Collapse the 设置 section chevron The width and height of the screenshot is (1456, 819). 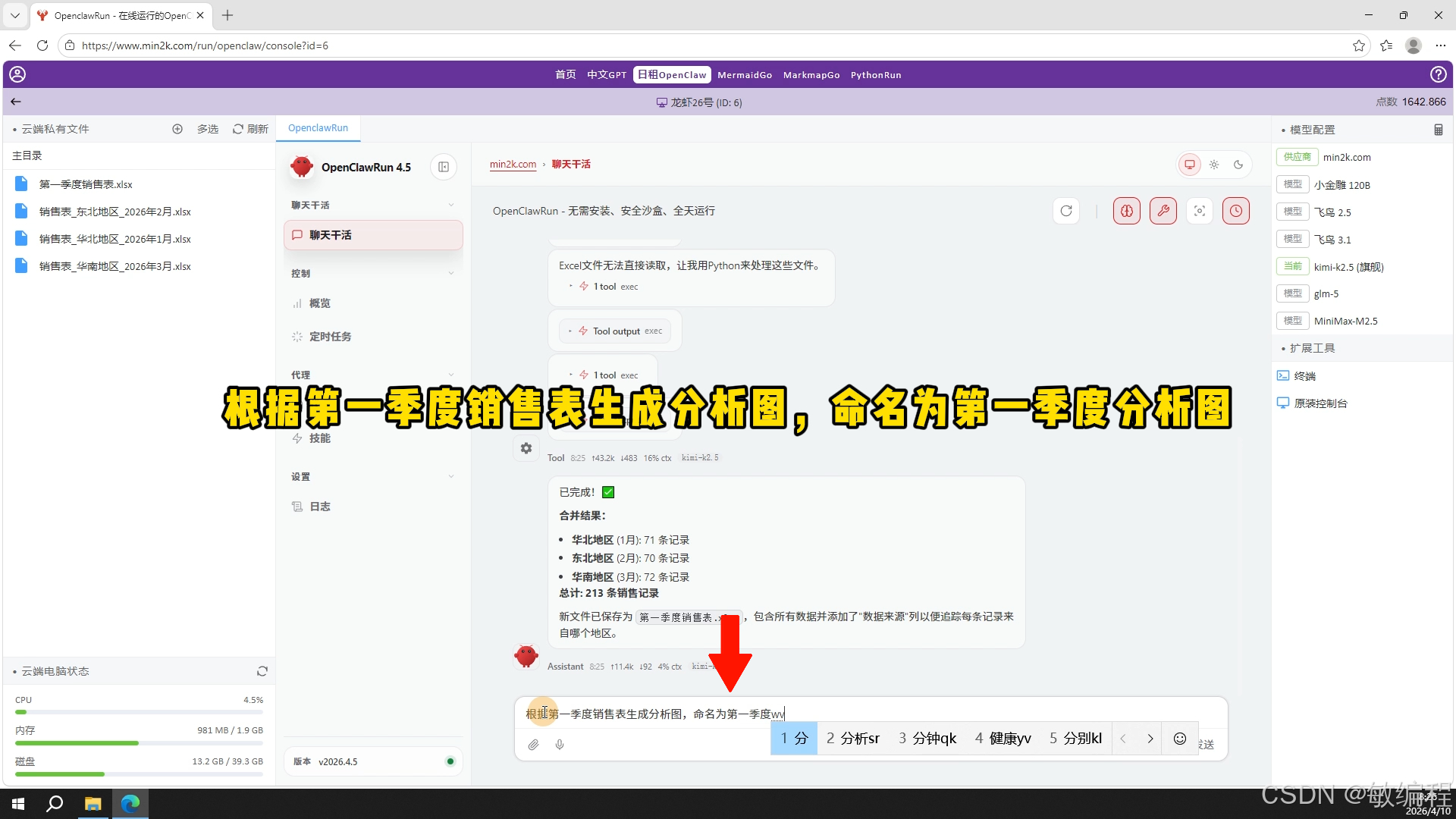click(x=452, y=476)
